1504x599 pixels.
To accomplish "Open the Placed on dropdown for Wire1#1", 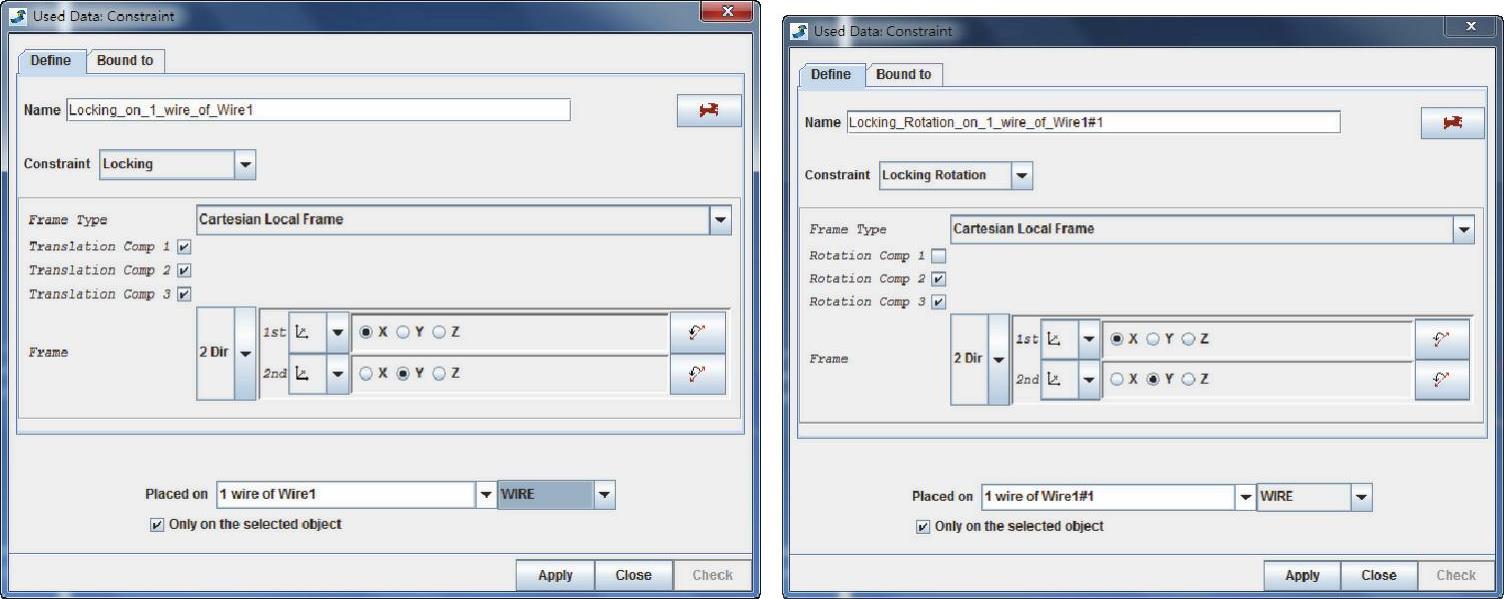I will point(1245,497).
